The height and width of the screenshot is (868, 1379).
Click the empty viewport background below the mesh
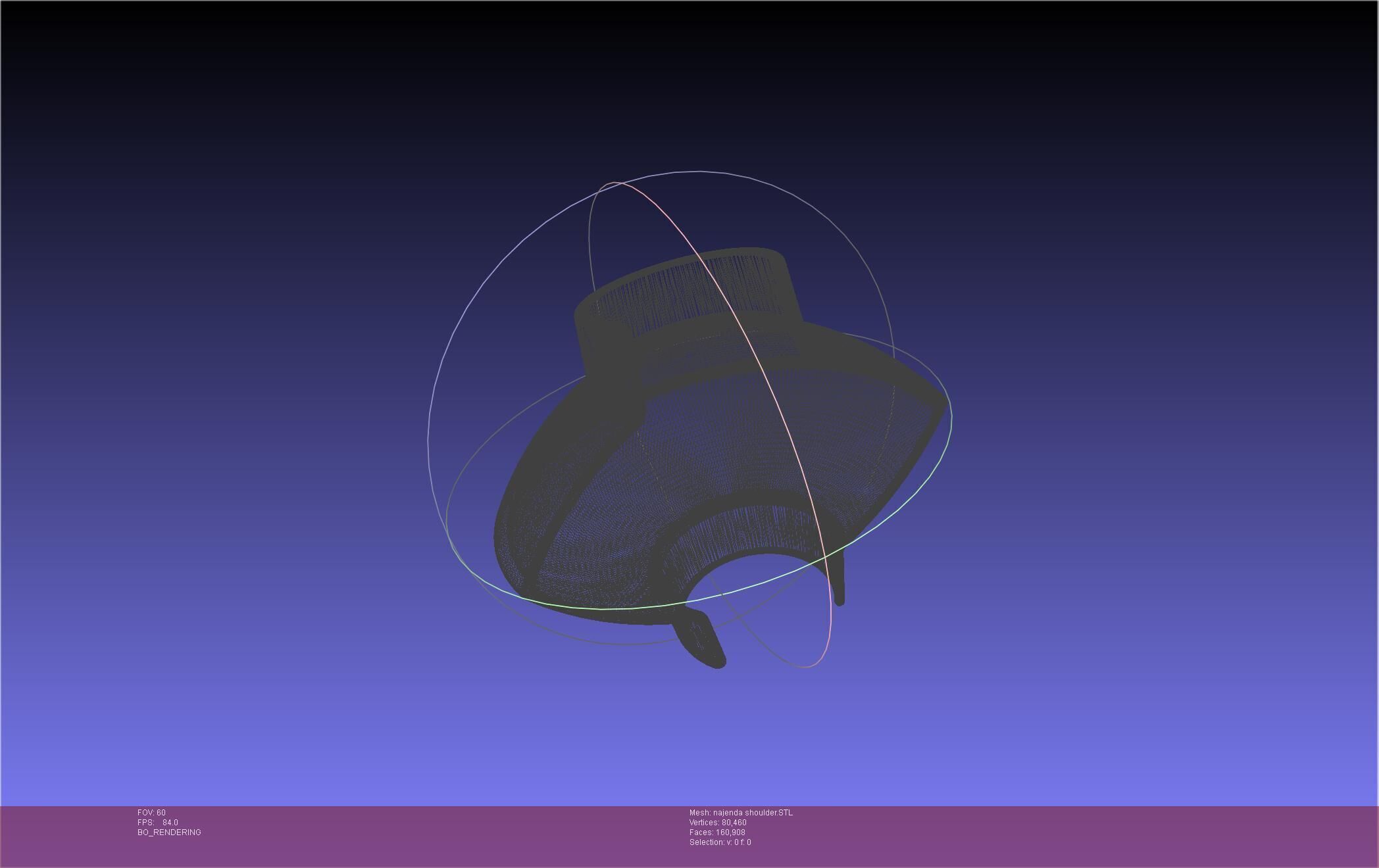[689, 736]
